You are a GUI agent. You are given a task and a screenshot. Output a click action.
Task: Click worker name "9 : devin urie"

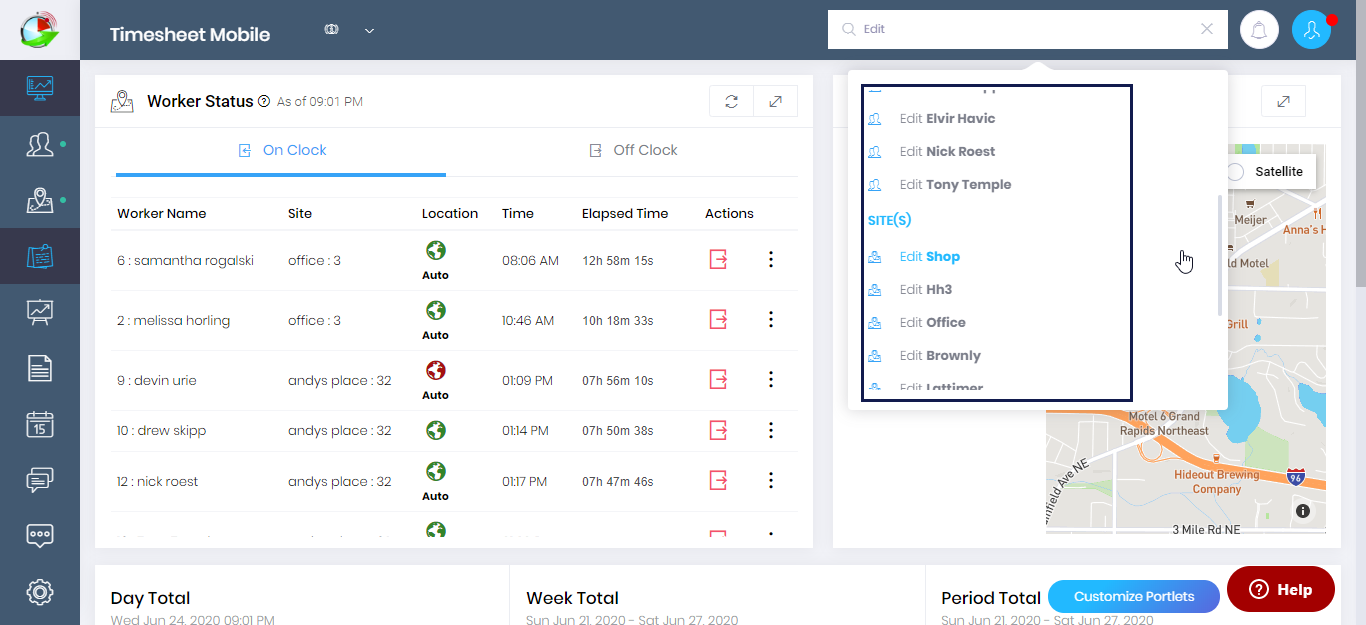(x=157, y=380)
